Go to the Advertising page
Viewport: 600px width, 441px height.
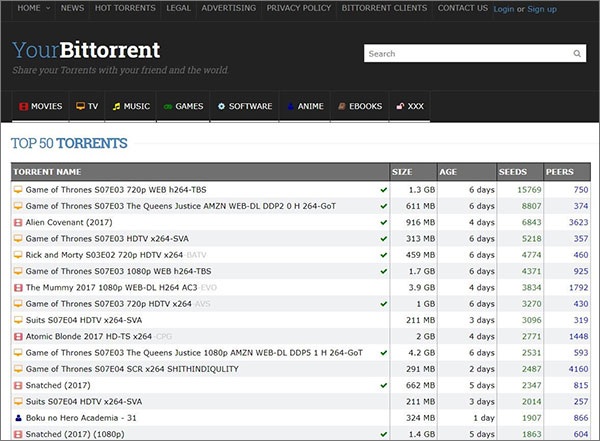[229, 8]
